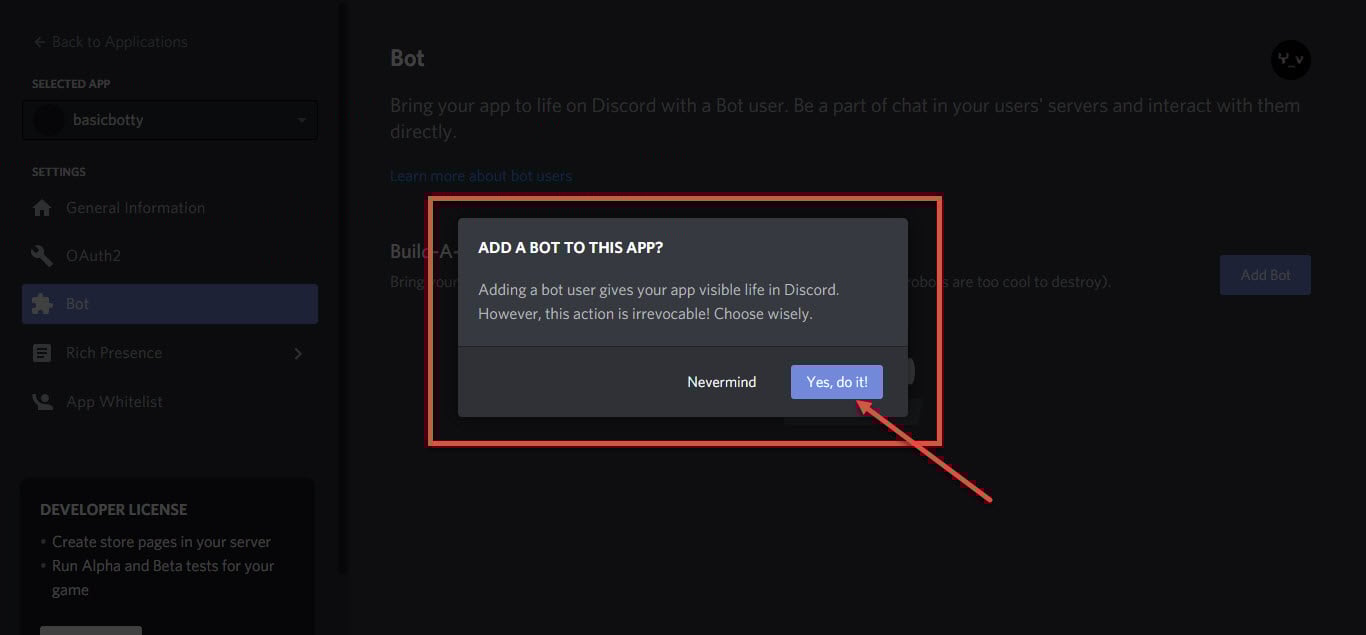Screen dimensions: 1366x635
Task: Click the OAuth2 wrench icon
Action: (42, 256)
